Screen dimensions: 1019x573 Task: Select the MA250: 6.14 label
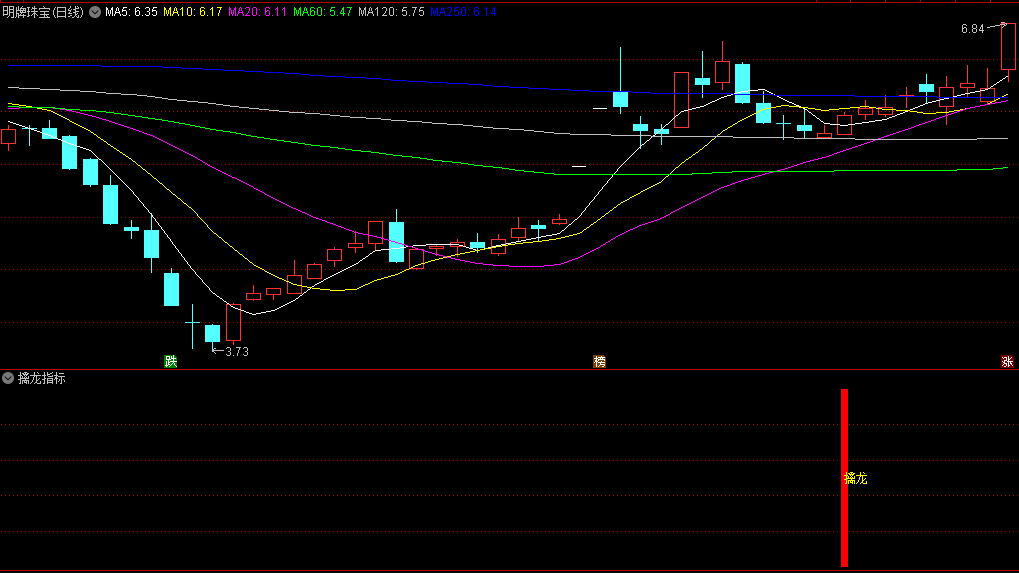[x=463, y=12]
